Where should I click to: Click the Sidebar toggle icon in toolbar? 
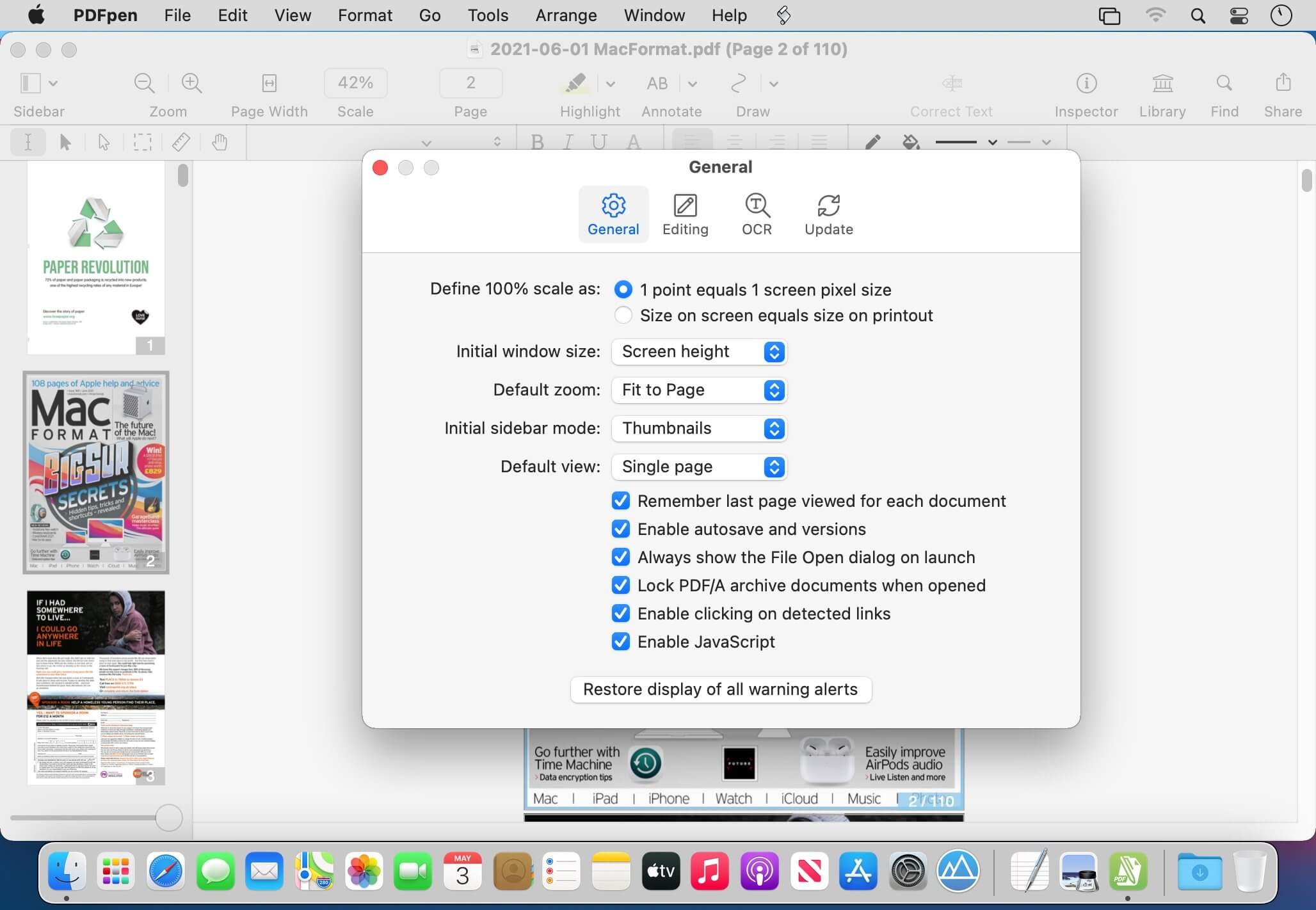click(30, 83)
